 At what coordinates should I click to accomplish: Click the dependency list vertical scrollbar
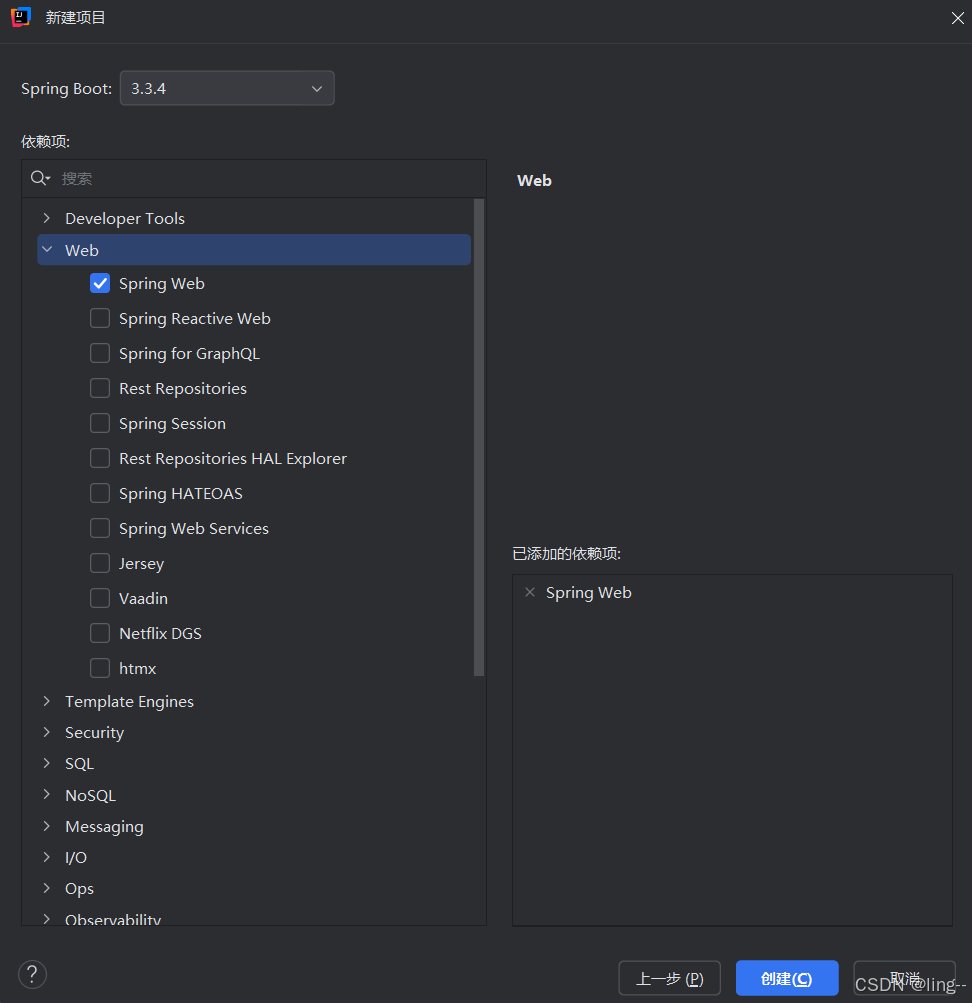(x=478, y=438)
